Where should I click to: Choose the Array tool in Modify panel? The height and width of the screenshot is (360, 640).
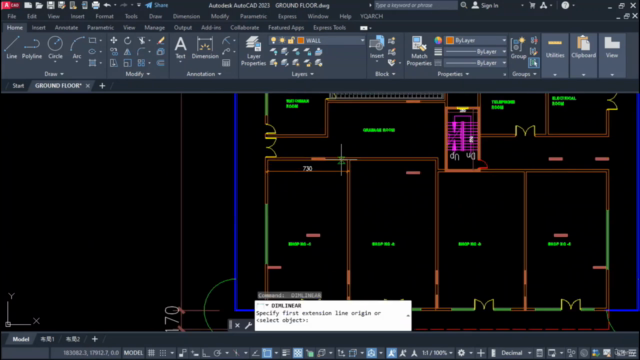[142, 63]
